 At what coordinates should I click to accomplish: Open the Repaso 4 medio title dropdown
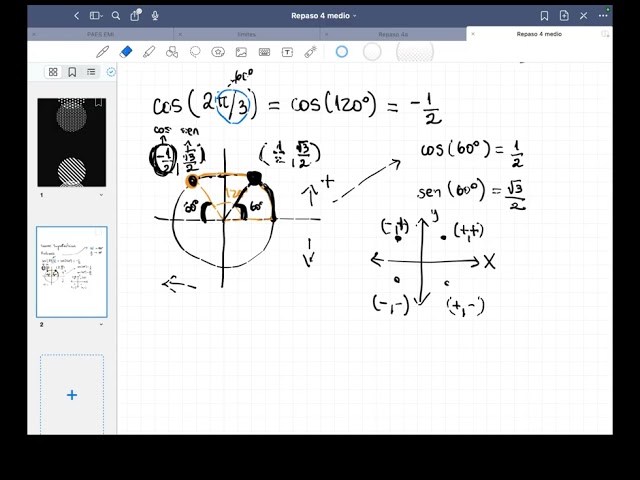tap(323, 16)
